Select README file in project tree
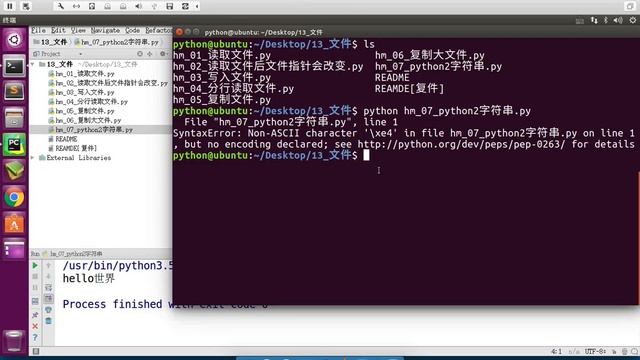Viewport: 640px width, 360px height. click(x=63, y=139)
